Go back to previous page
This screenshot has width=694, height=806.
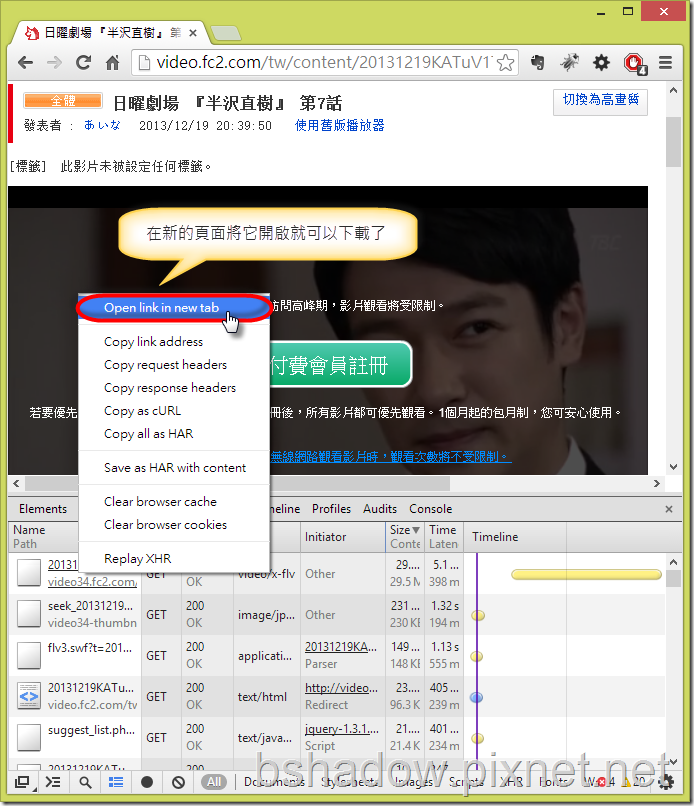[x=25, y=63]
